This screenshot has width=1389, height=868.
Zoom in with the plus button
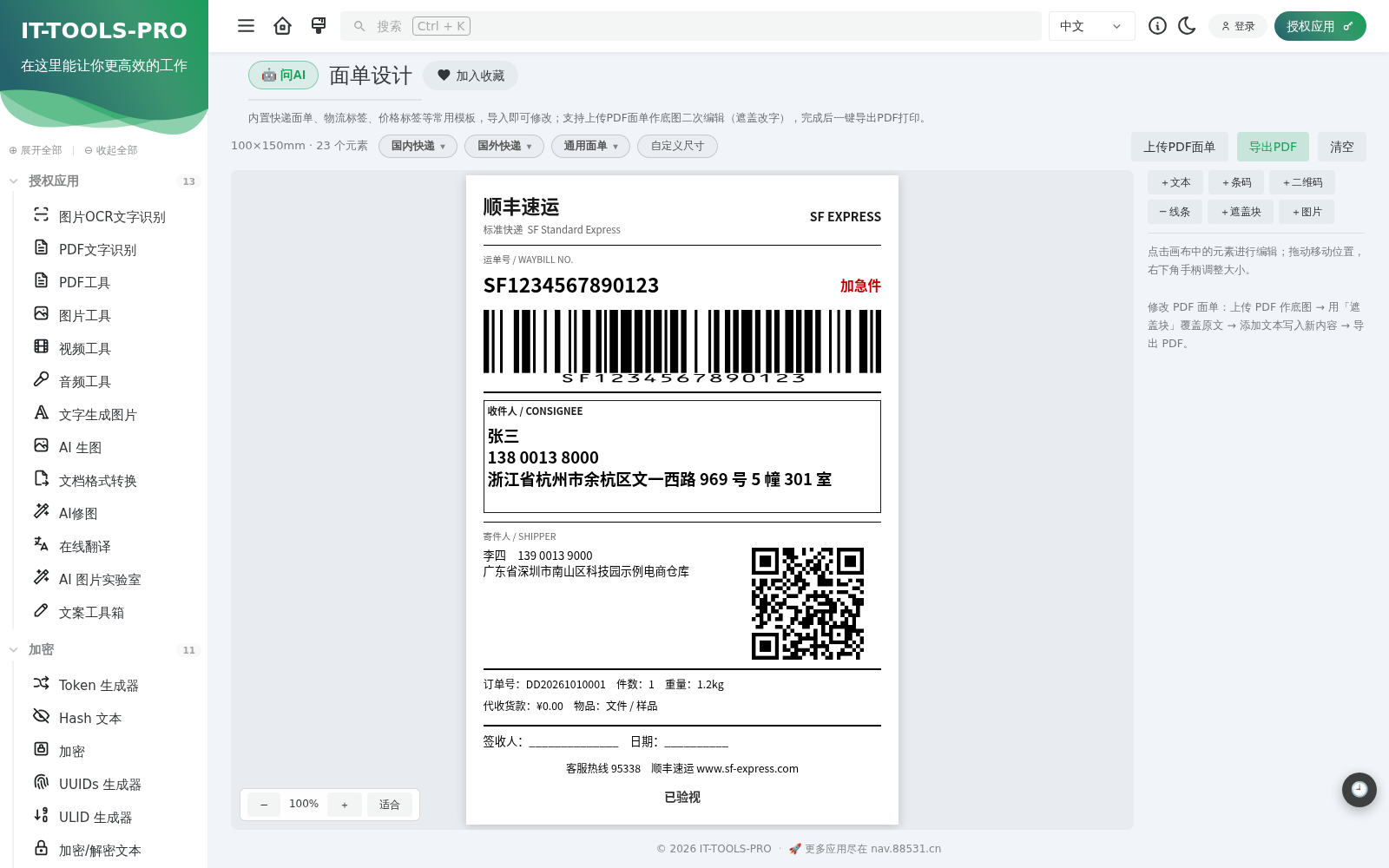345,805
